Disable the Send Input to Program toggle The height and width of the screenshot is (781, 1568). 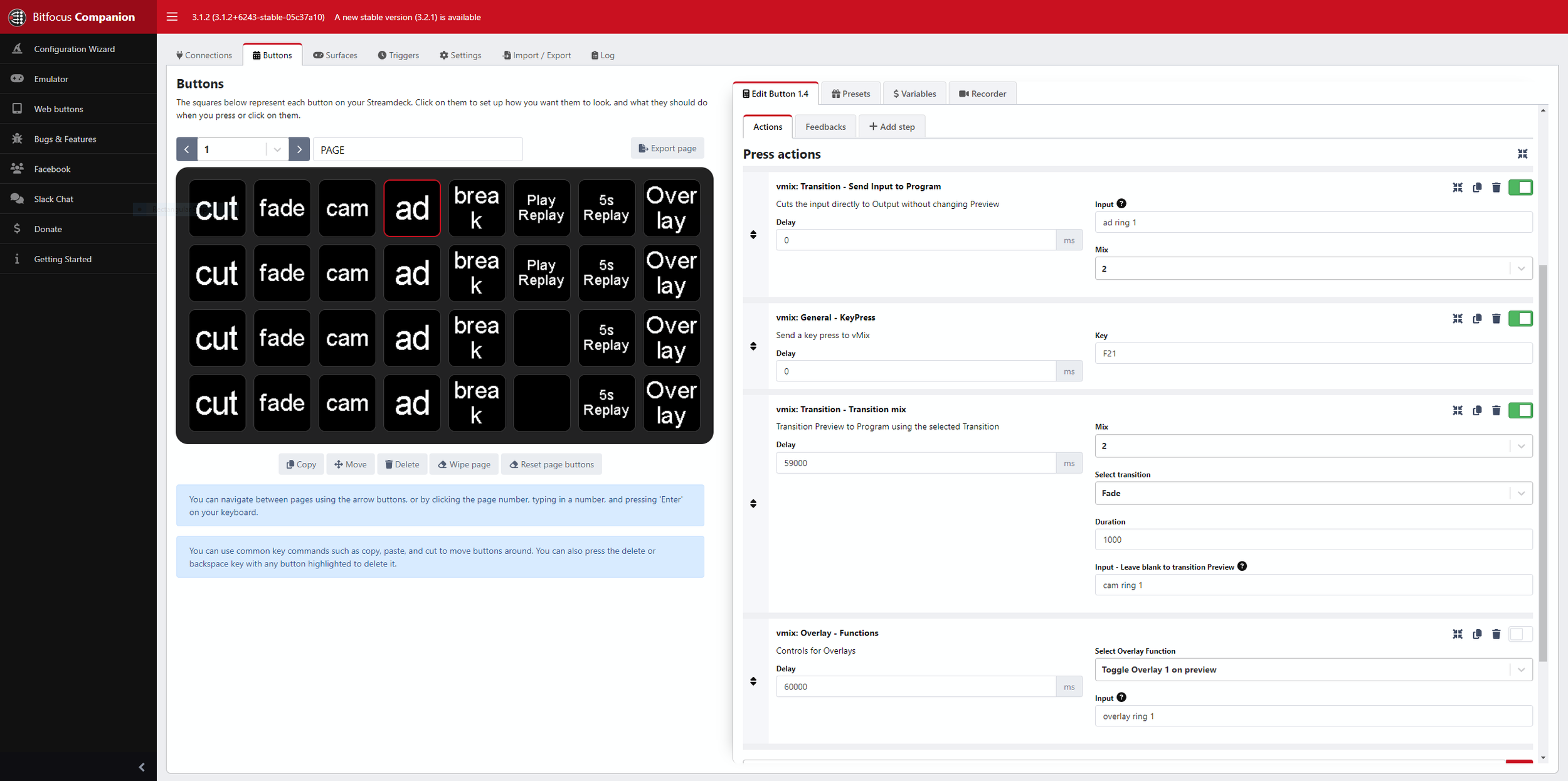tap(1520, 188)
